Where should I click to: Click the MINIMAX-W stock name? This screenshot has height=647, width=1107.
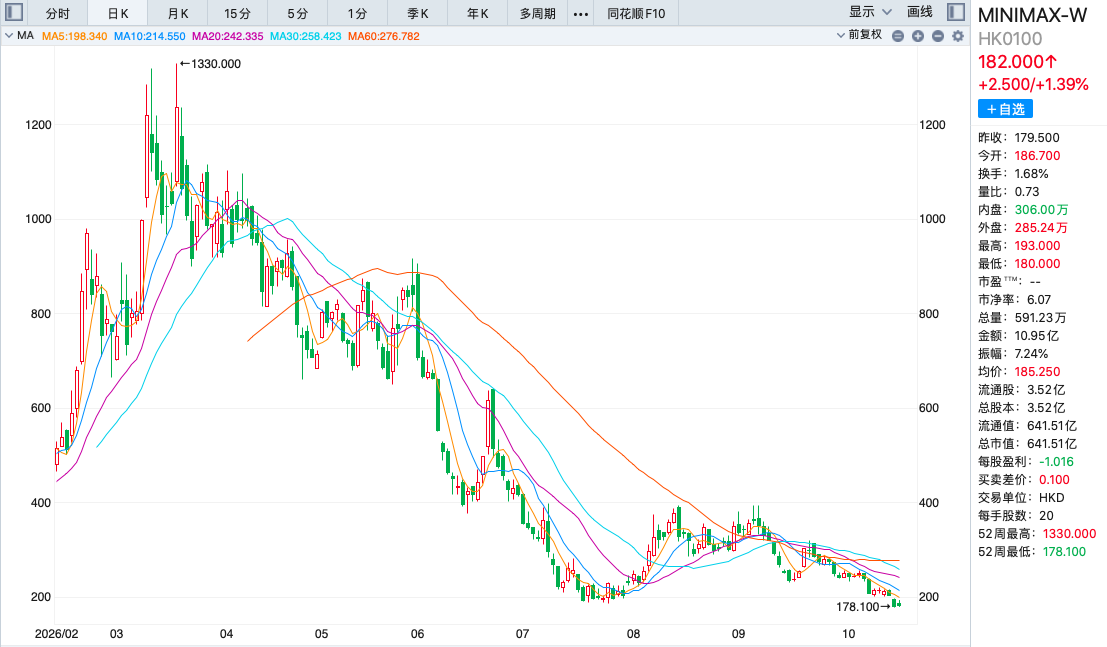pos(1032,16)
